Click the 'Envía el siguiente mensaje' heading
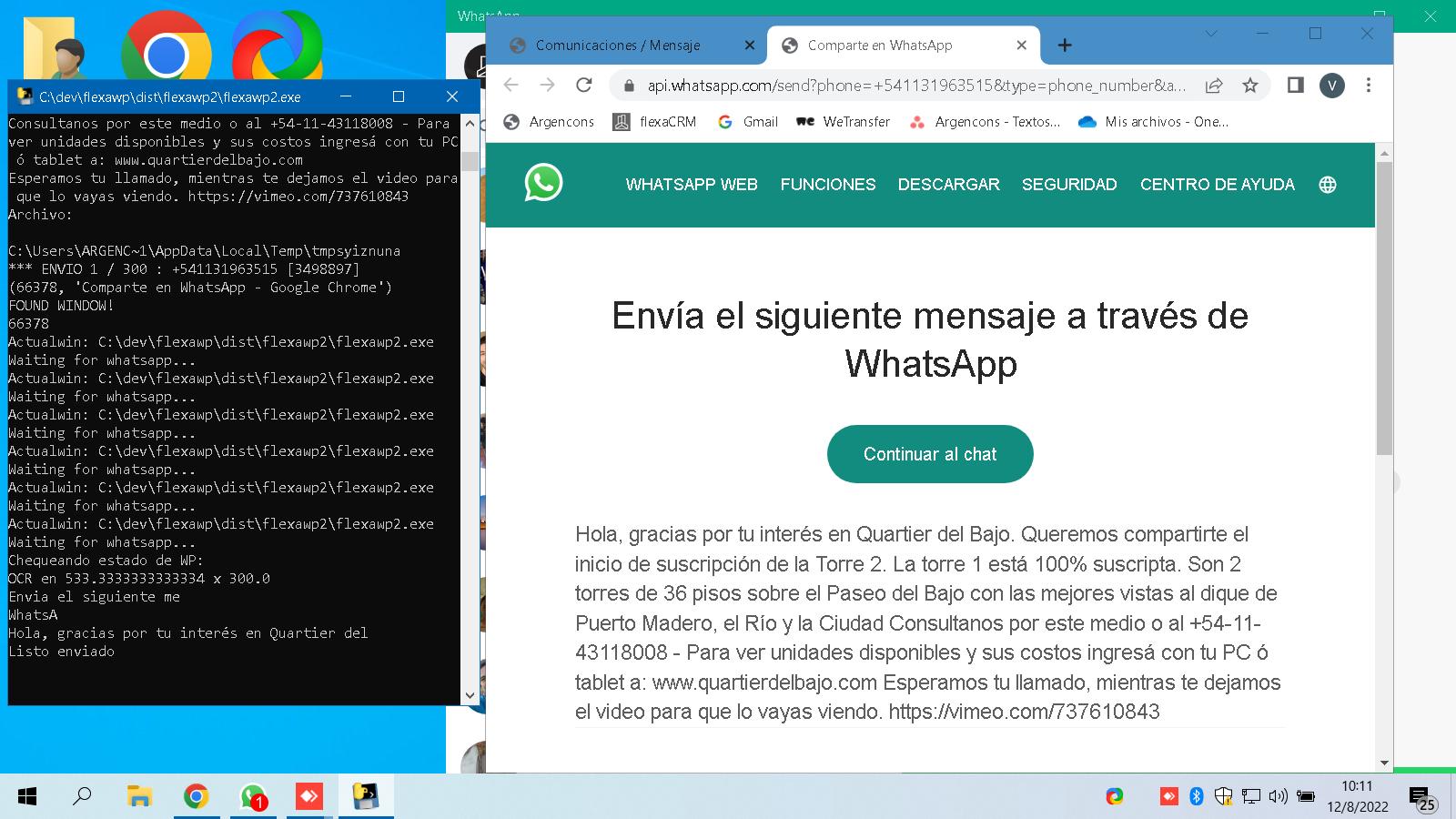This screenshot has width=1456, height=819. click(930, 339)
